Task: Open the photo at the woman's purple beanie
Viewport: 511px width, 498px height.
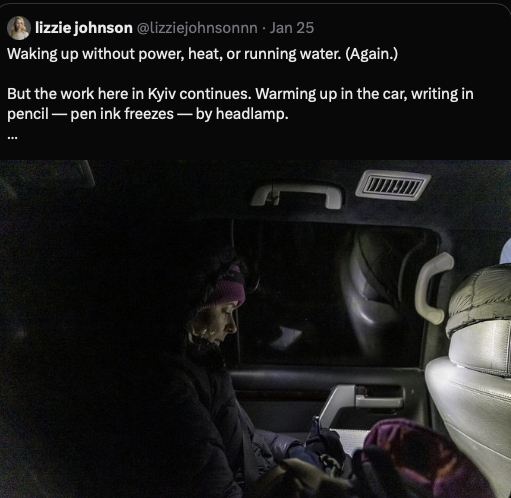Action: coord(227,287)
